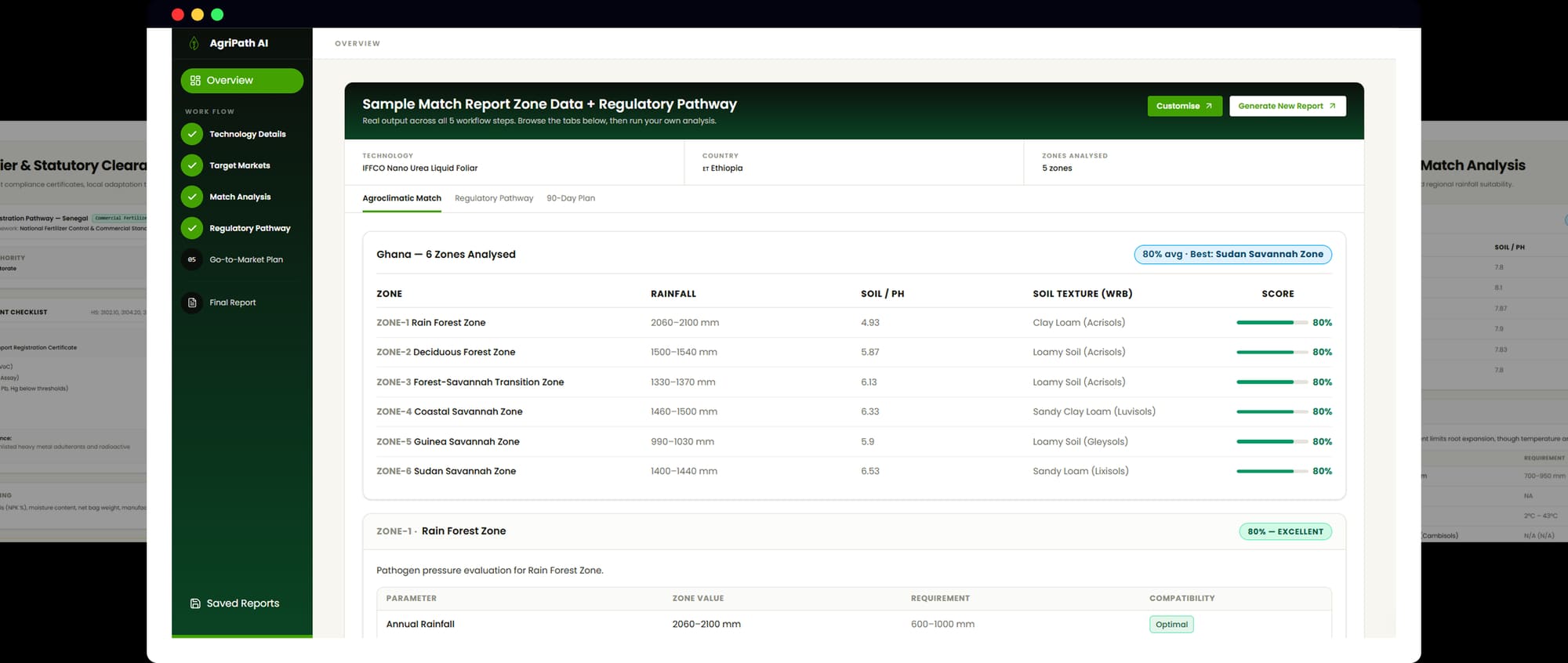Viewport: 1568px width, 663px height.
Task: Select the ZONE-5 Guinea Savannah Zone row
Action: (854, 442)
